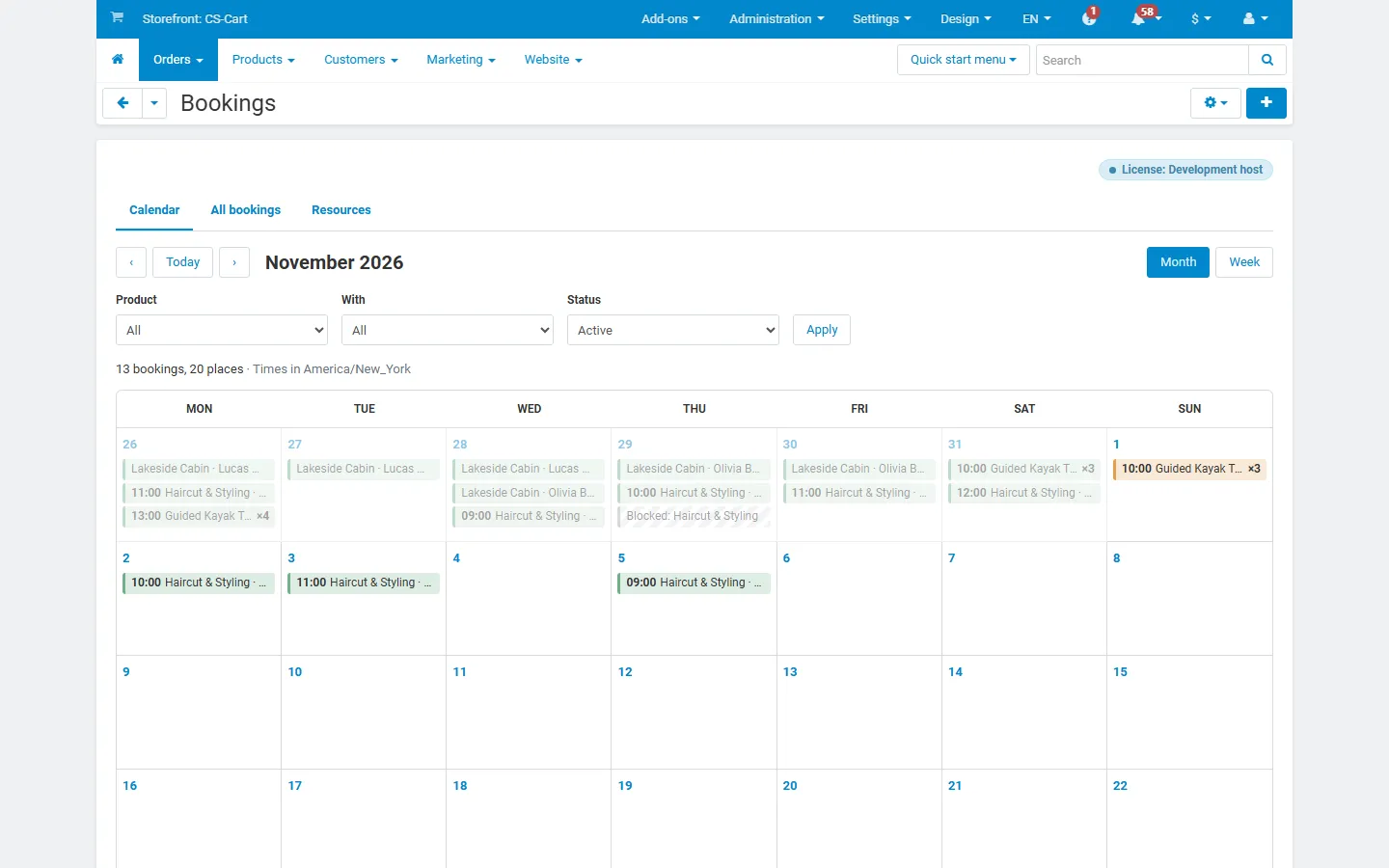Open the Marketing menu
Image resolution: width=1389 pixels, height=868 pixels.
click(x=461, y=60)
